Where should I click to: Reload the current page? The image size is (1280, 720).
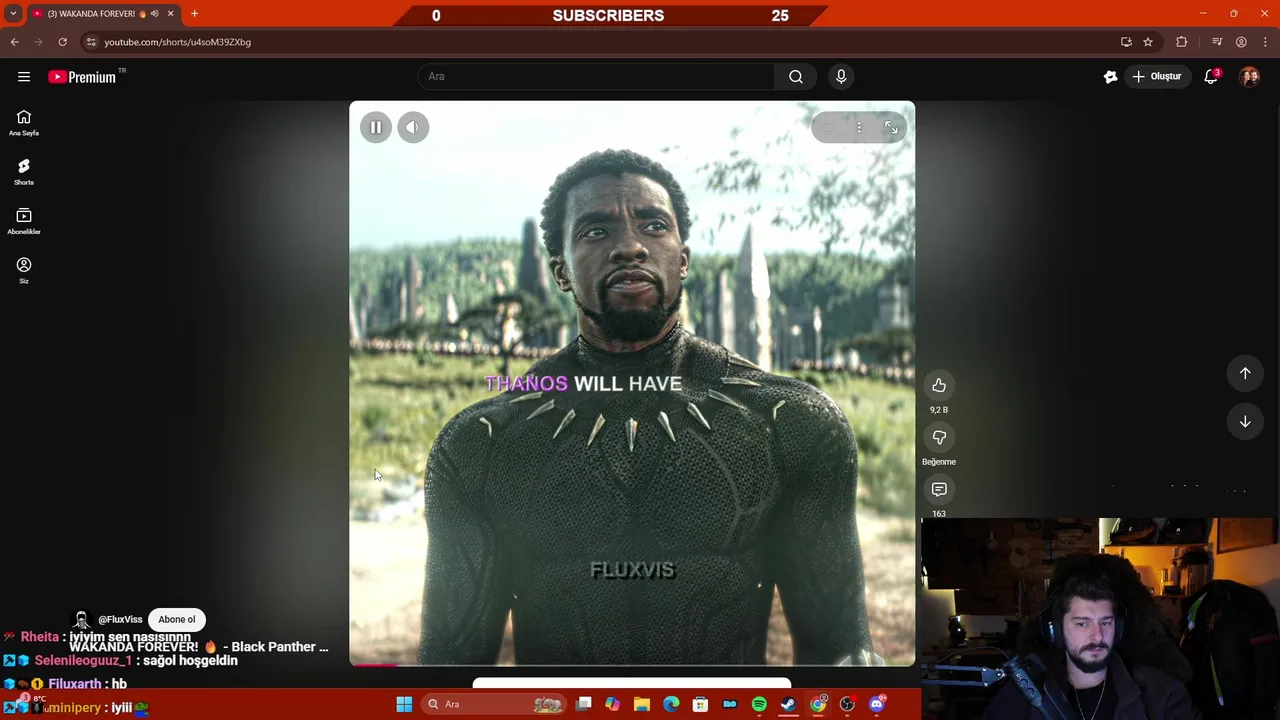pyautogui.click(x=62, y=42)
